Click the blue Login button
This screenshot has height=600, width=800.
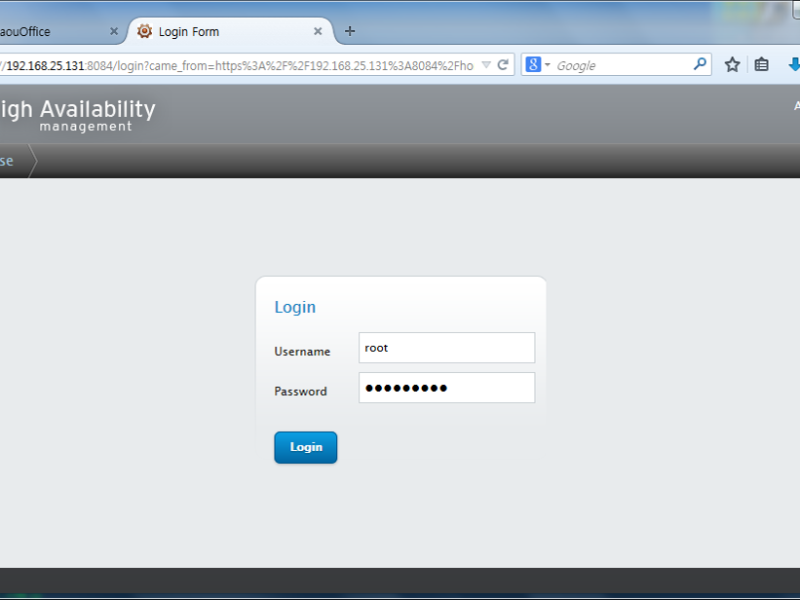306,447
